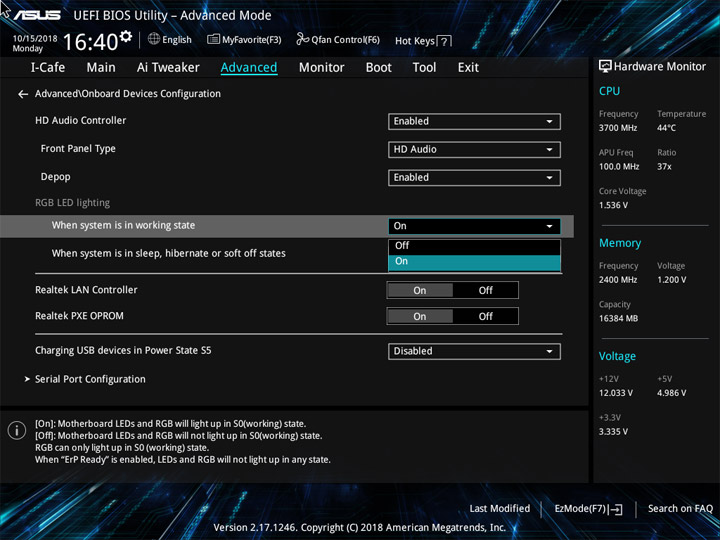
Task: Click the Hardware Monitor screen icon
Action: coord(605,66)
